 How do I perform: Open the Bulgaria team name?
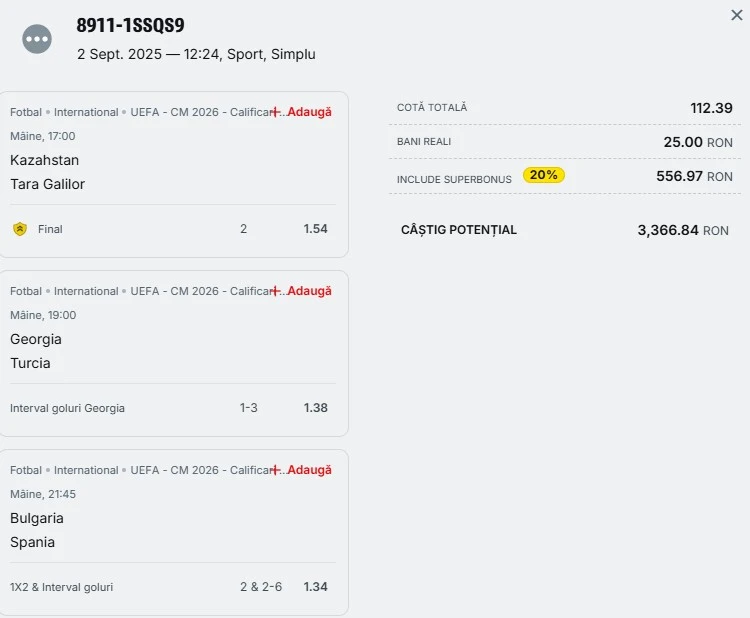tap(37, 518)
